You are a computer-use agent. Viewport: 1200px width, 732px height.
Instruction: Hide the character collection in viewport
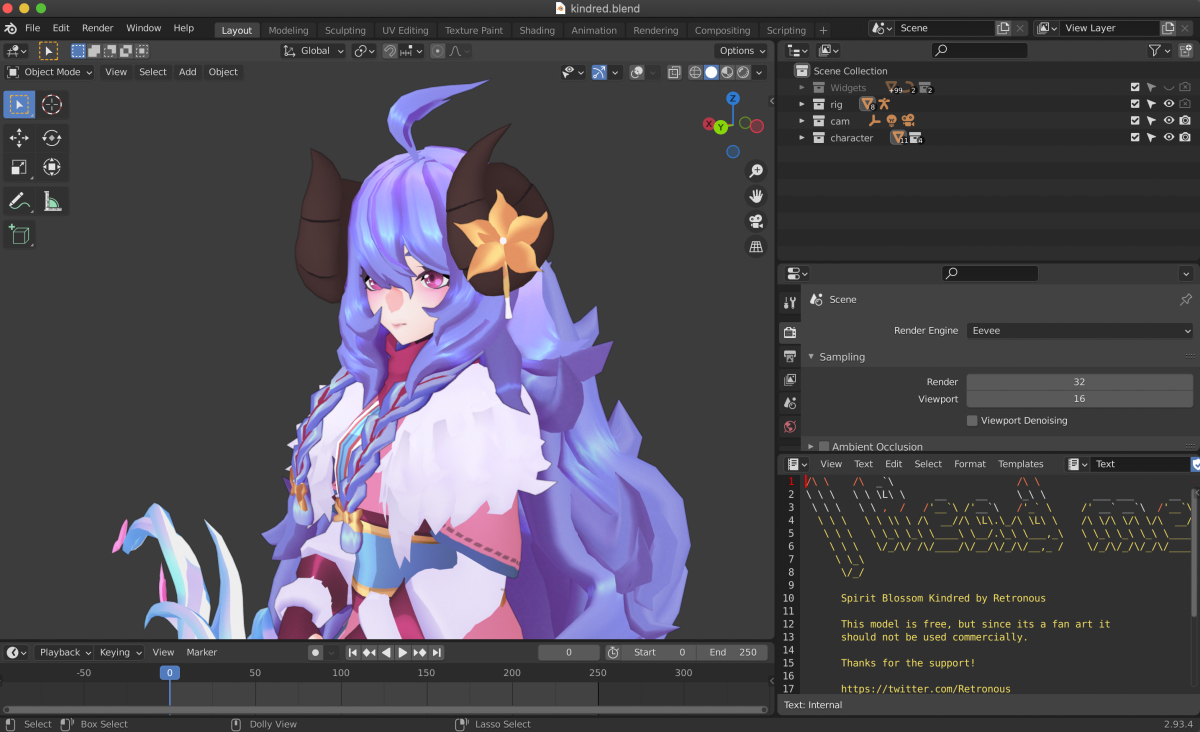coord(1168,138)
